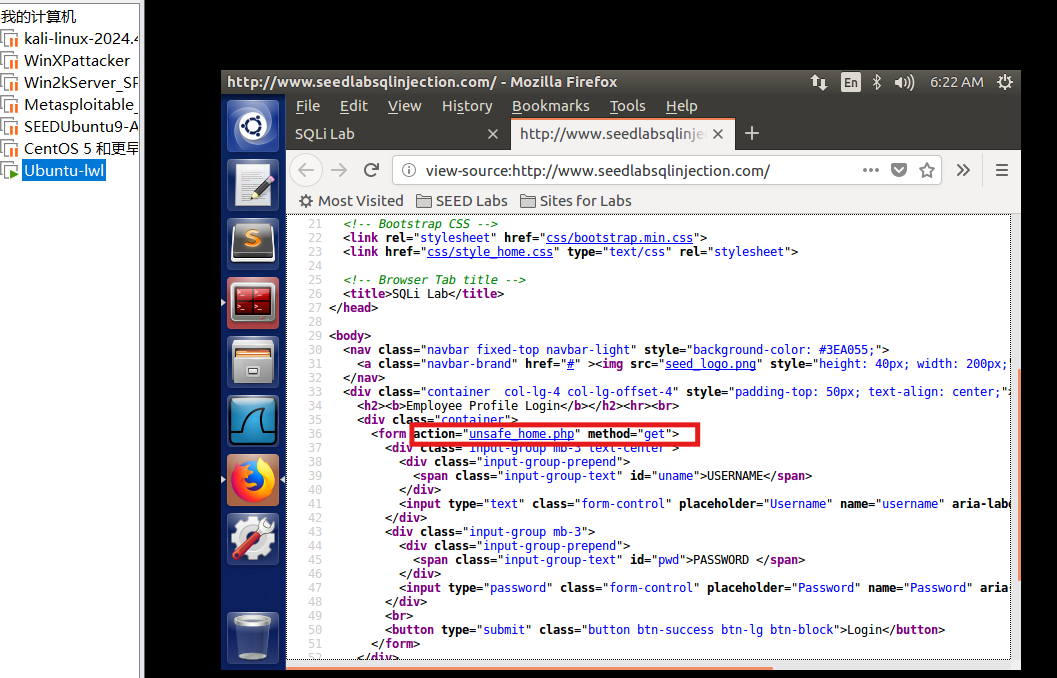Open Terminator terminal from the dock

(x=253, y=303)
